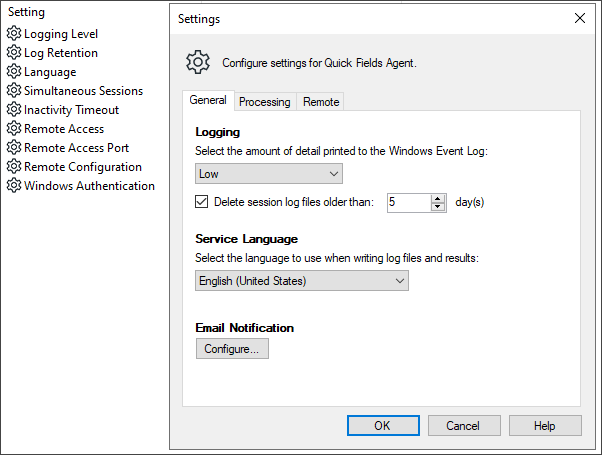Decrease the days value with down arrow
The width and height of the screenshot is (602, 455).
point(438,207)
